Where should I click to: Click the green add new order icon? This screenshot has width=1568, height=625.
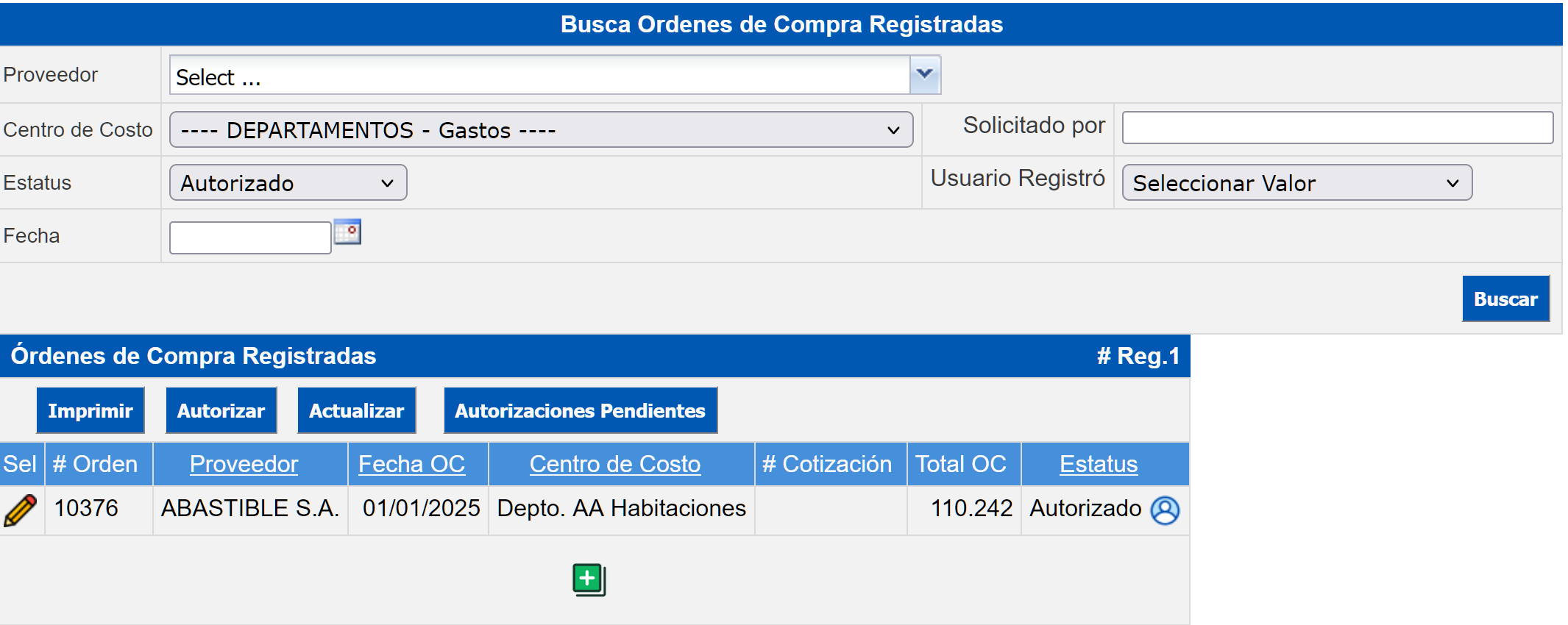pyautogui.click(x=589, y=579)
